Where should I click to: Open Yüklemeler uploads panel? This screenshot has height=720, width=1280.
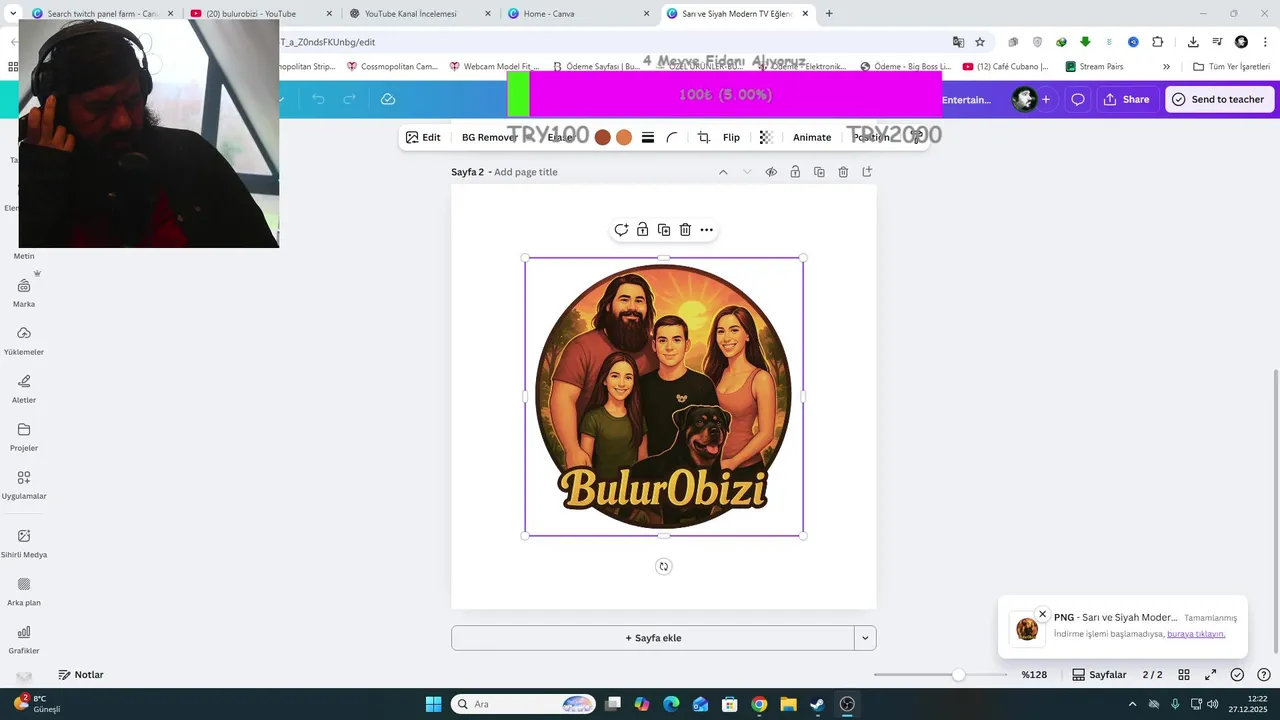click(24, 340)
